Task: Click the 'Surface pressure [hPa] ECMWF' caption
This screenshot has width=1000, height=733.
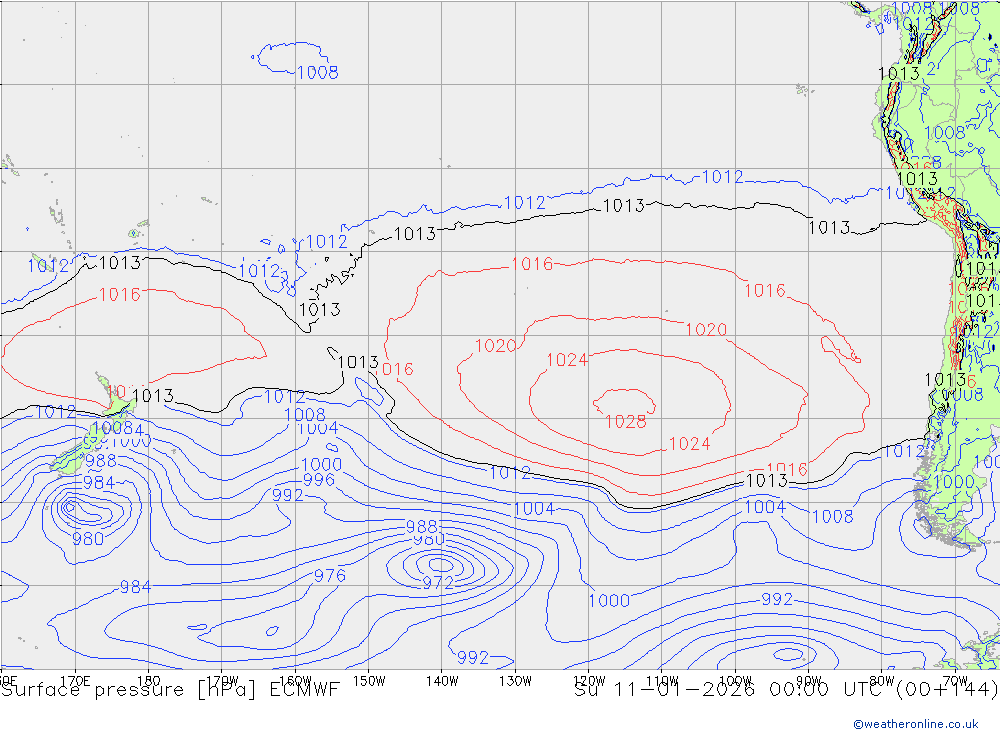Action: 170,690
